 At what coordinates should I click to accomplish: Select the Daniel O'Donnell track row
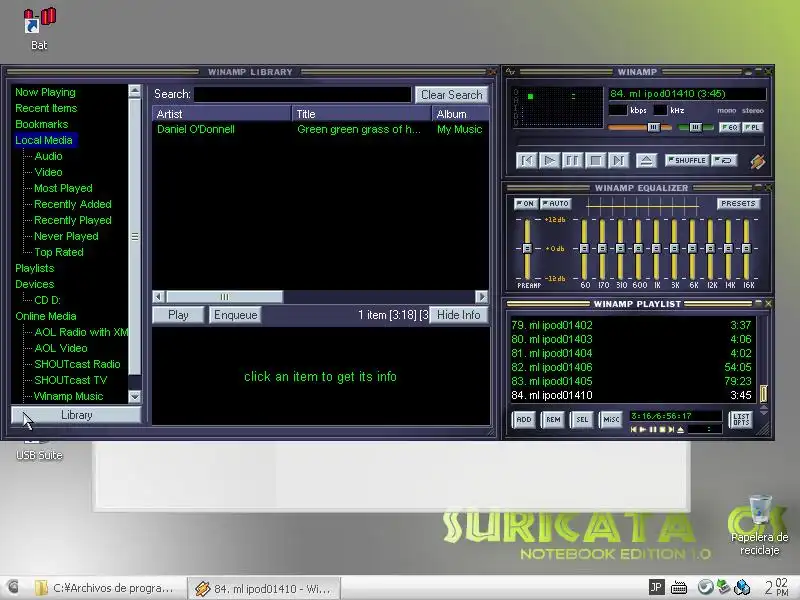coord(320,130)
